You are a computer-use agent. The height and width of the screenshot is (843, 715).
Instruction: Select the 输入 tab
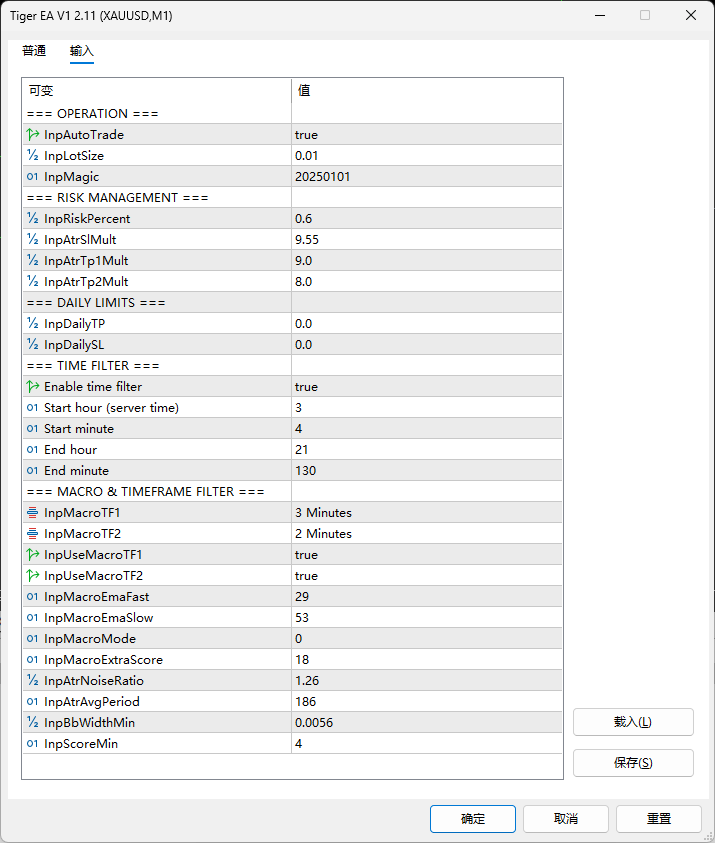point(82,51)
